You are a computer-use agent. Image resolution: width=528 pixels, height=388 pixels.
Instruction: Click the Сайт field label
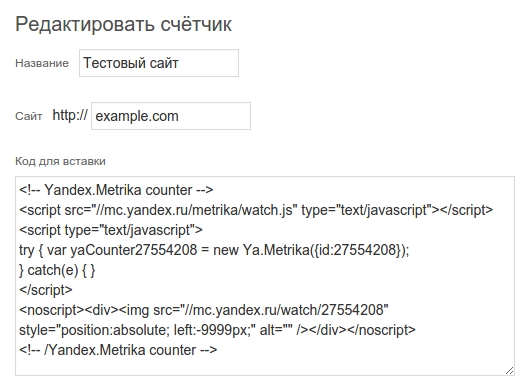coord(29,116)
